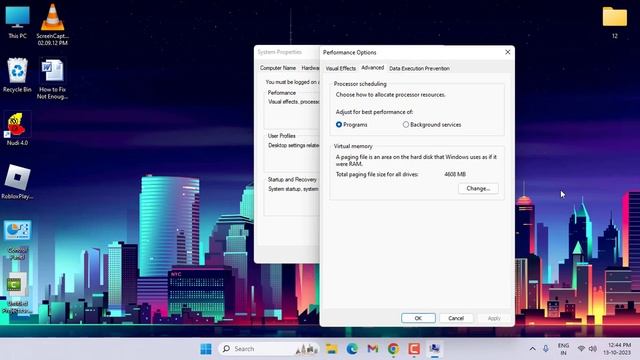Open the ENG IN language switcher
This screenshot has height=360, width=640.
tap(563, 349)
